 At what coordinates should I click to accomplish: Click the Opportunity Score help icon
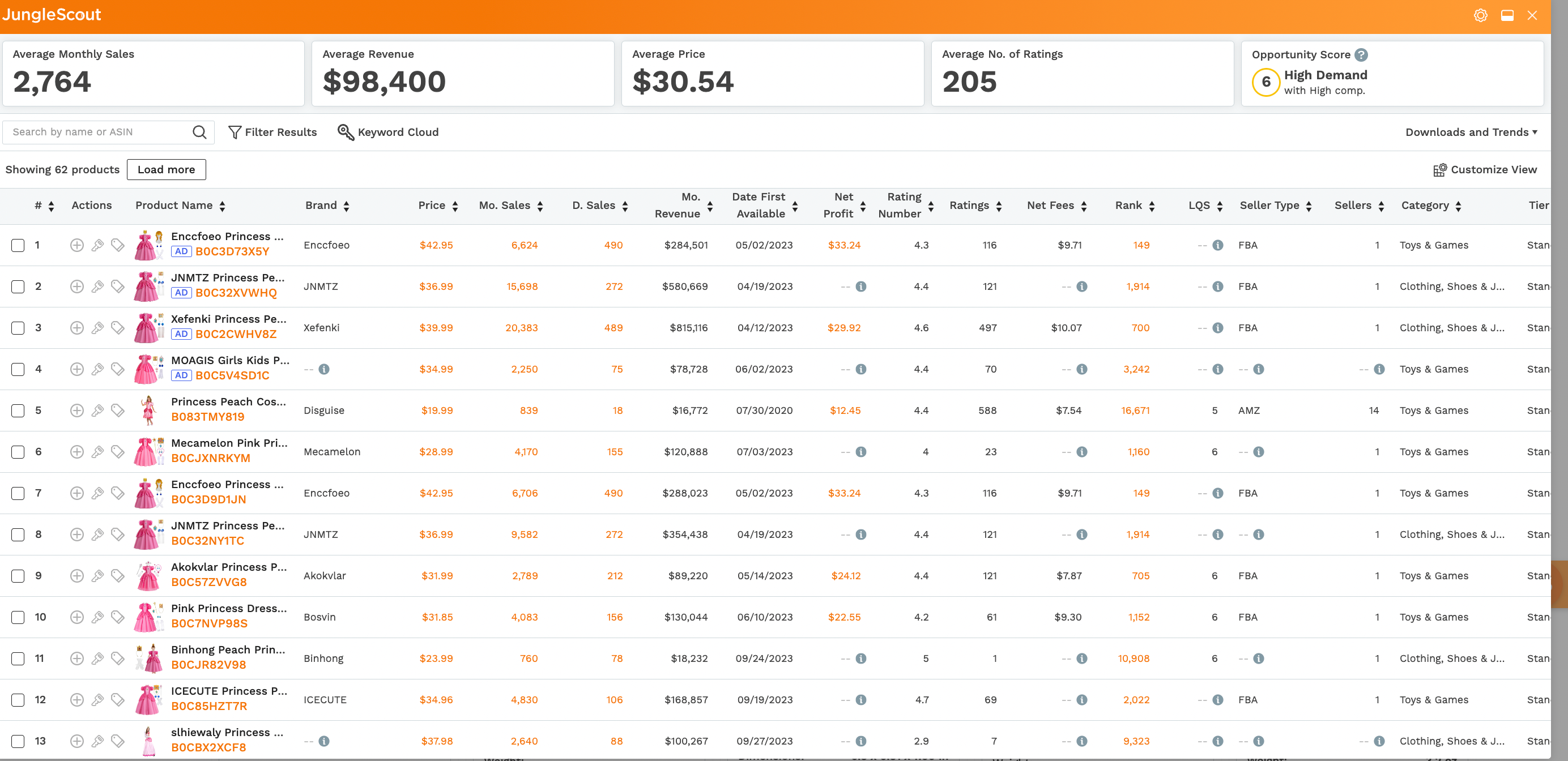1361,55
